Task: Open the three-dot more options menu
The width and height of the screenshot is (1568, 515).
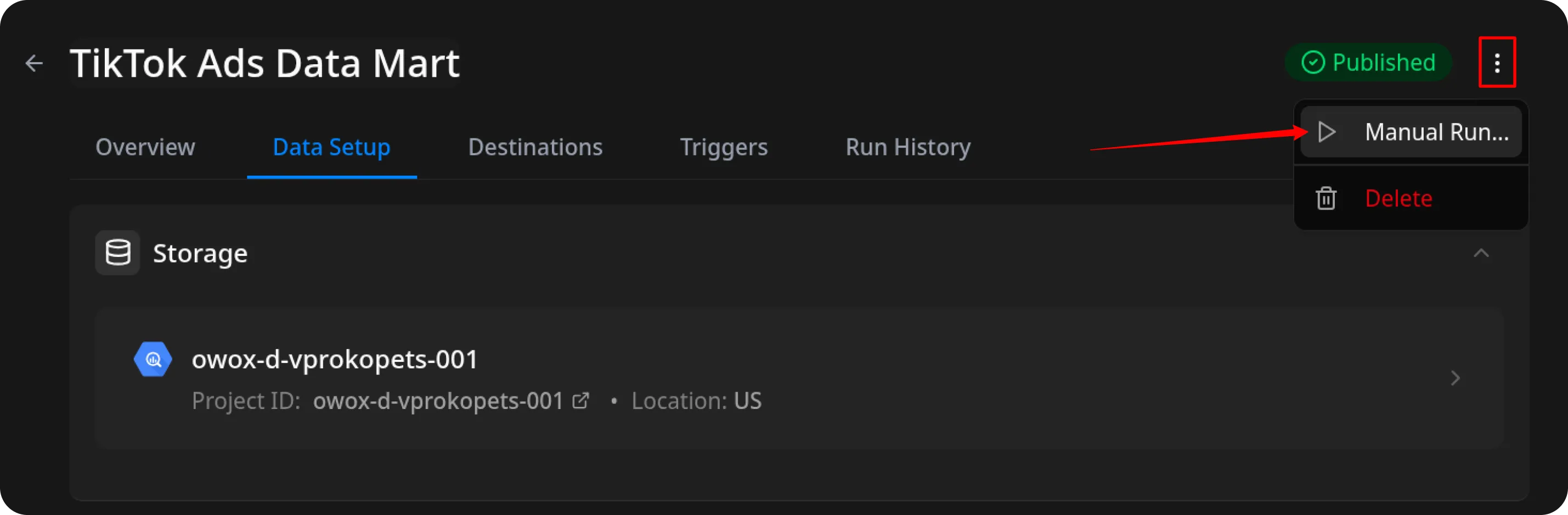Action: (1497, 63)
